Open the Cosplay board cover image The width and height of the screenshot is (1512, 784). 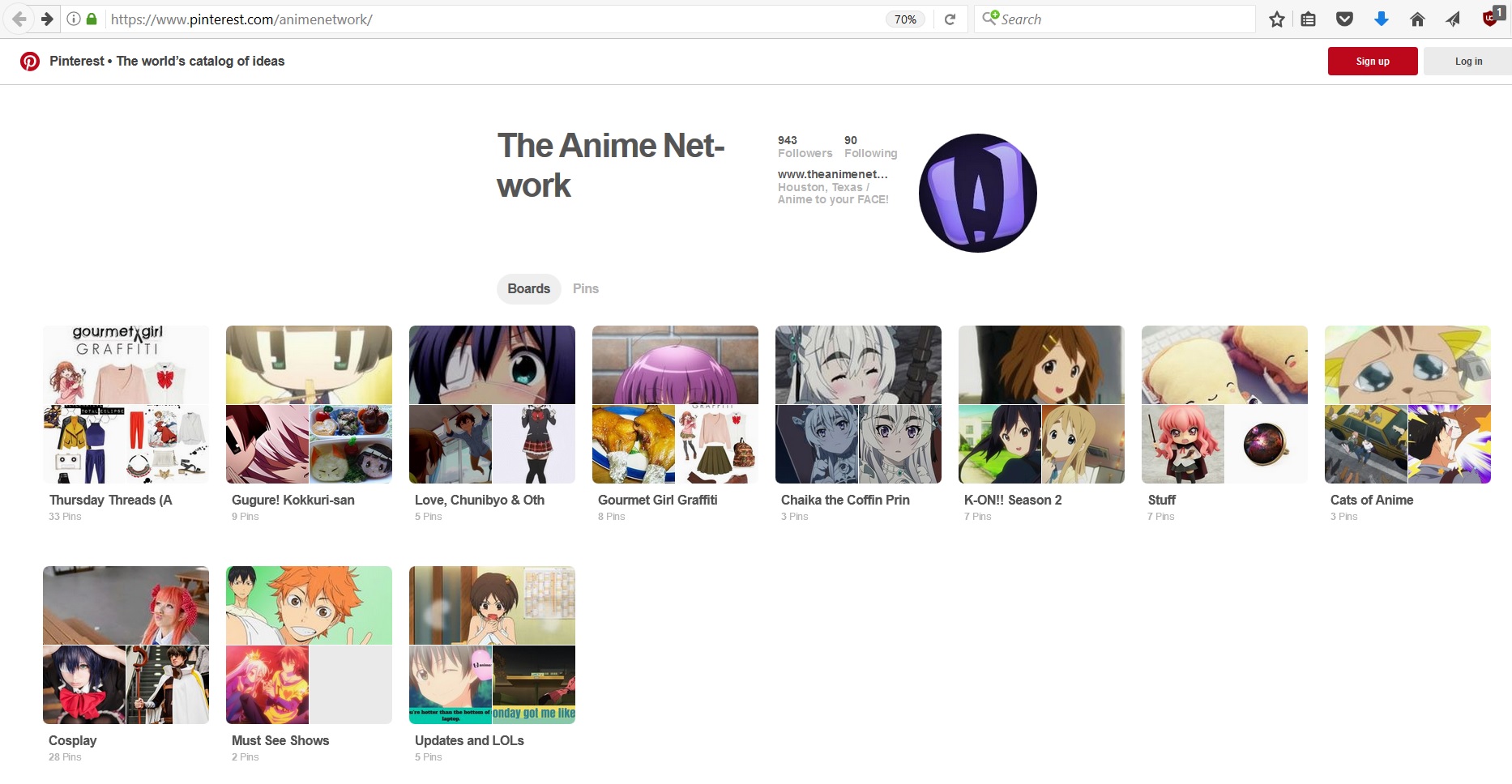click(126, 645)
